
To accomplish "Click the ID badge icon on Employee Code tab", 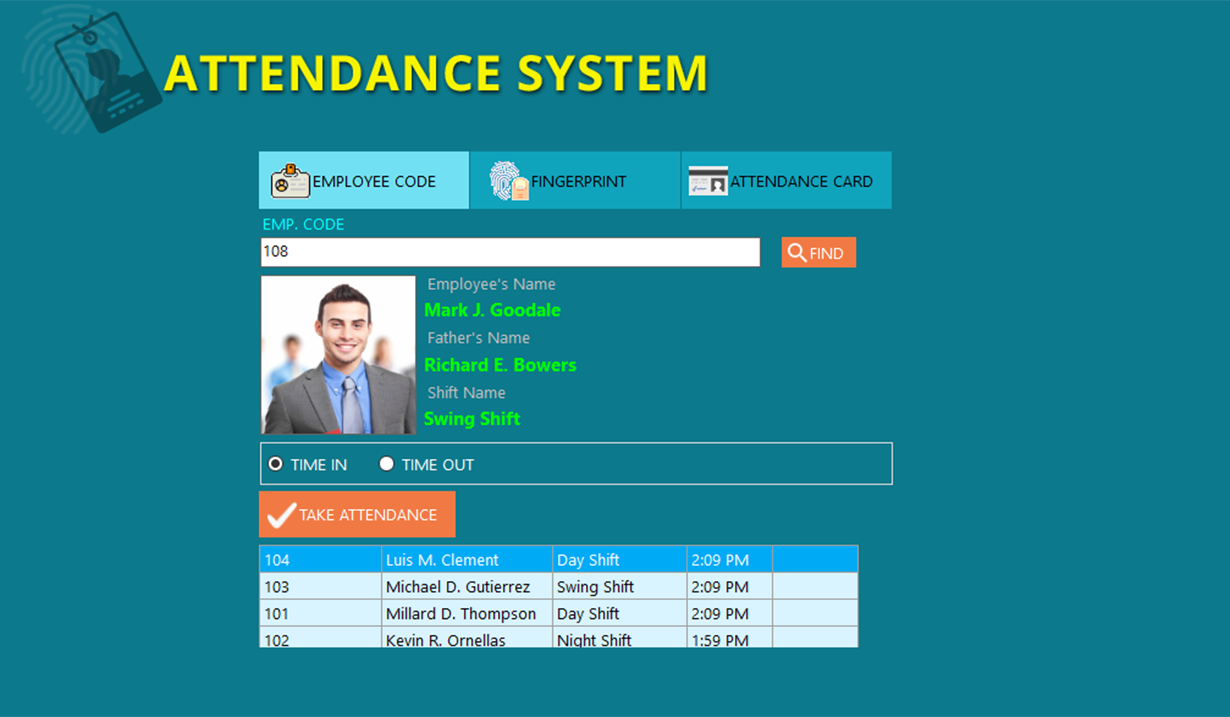I will pos(290,181).
